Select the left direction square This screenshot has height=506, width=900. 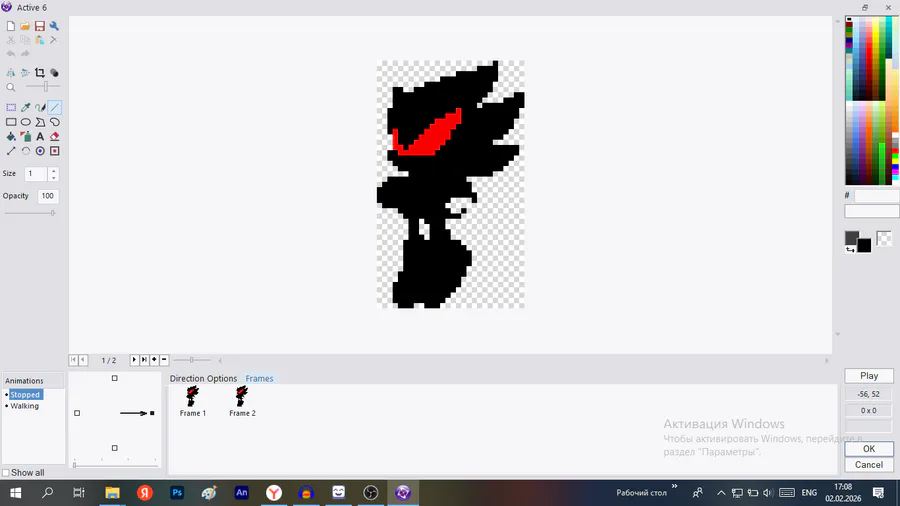coord(77,413)
